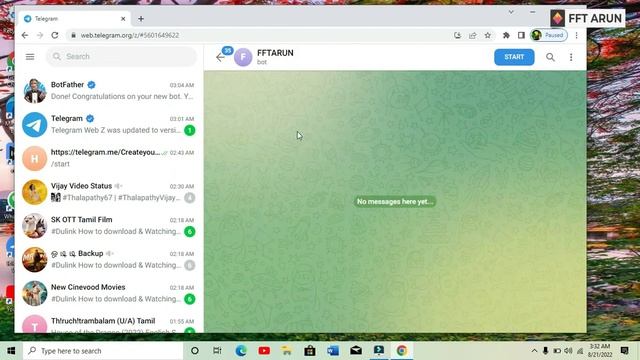Show hidden system tray icons
The image size is (640, 360).
point(534,351)
